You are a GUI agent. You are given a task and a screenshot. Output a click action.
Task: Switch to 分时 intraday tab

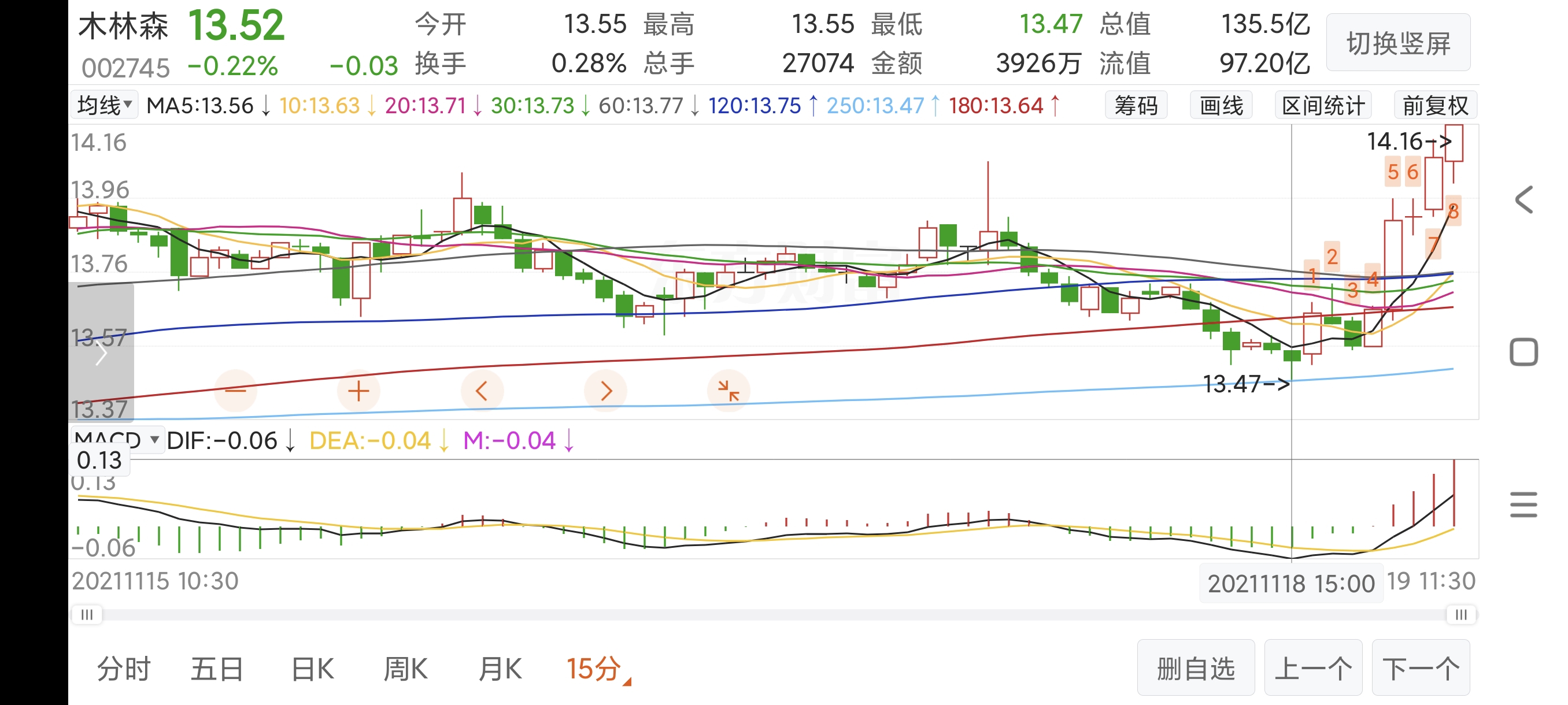point(124,669)
